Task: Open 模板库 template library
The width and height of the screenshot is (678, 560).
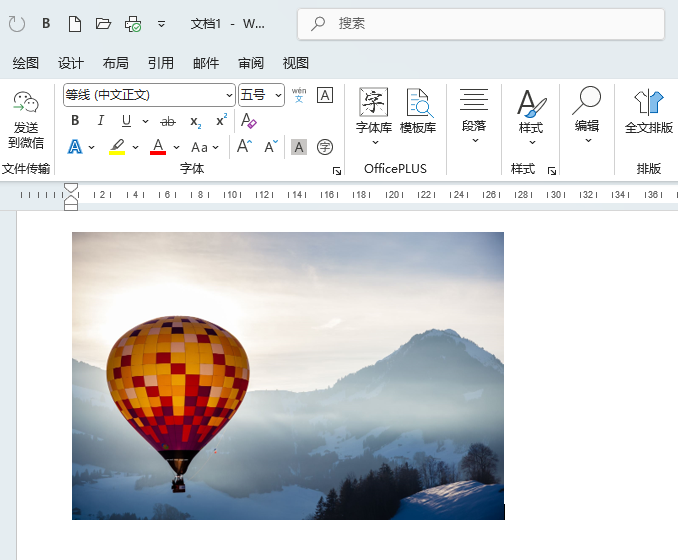Action: coord(418,111)
